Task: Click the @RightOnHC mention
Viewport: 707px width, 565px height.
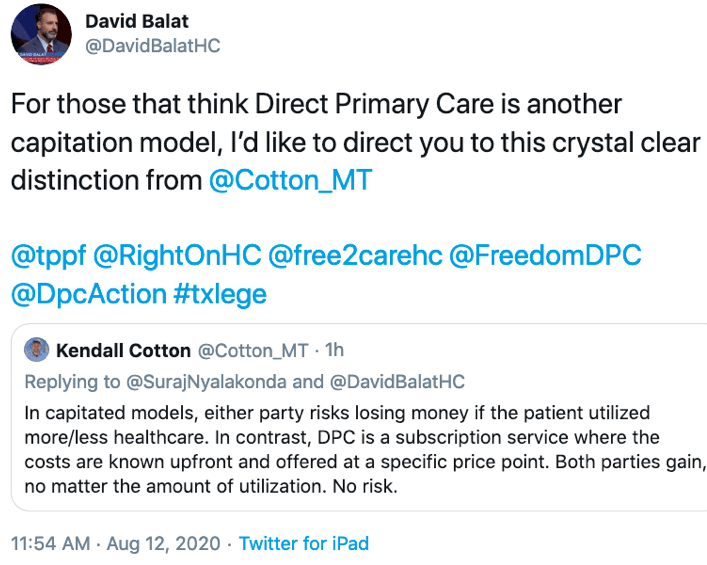Action: coord(177,256)
